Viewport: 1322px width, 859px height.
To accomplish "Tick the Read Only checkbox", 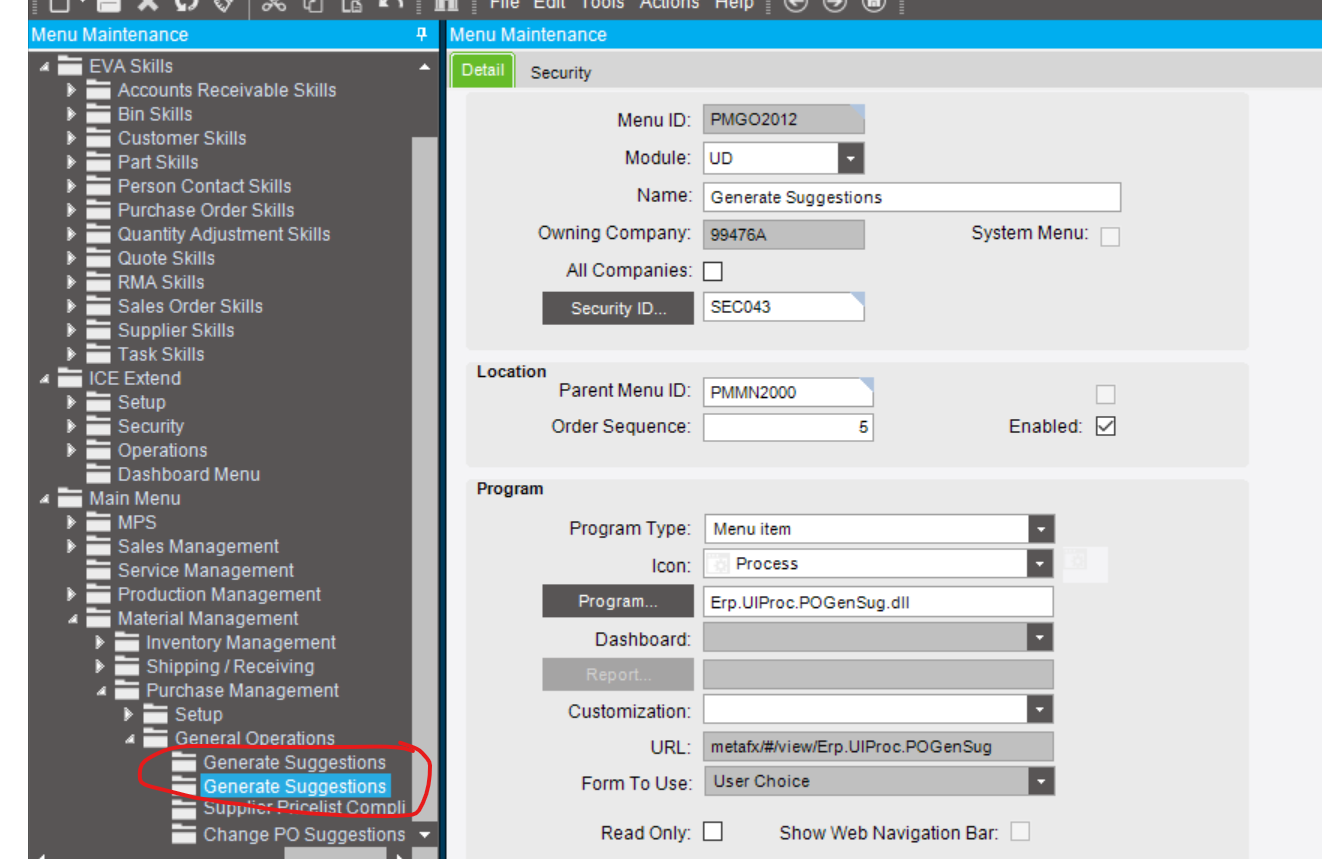I will point(713,832).
